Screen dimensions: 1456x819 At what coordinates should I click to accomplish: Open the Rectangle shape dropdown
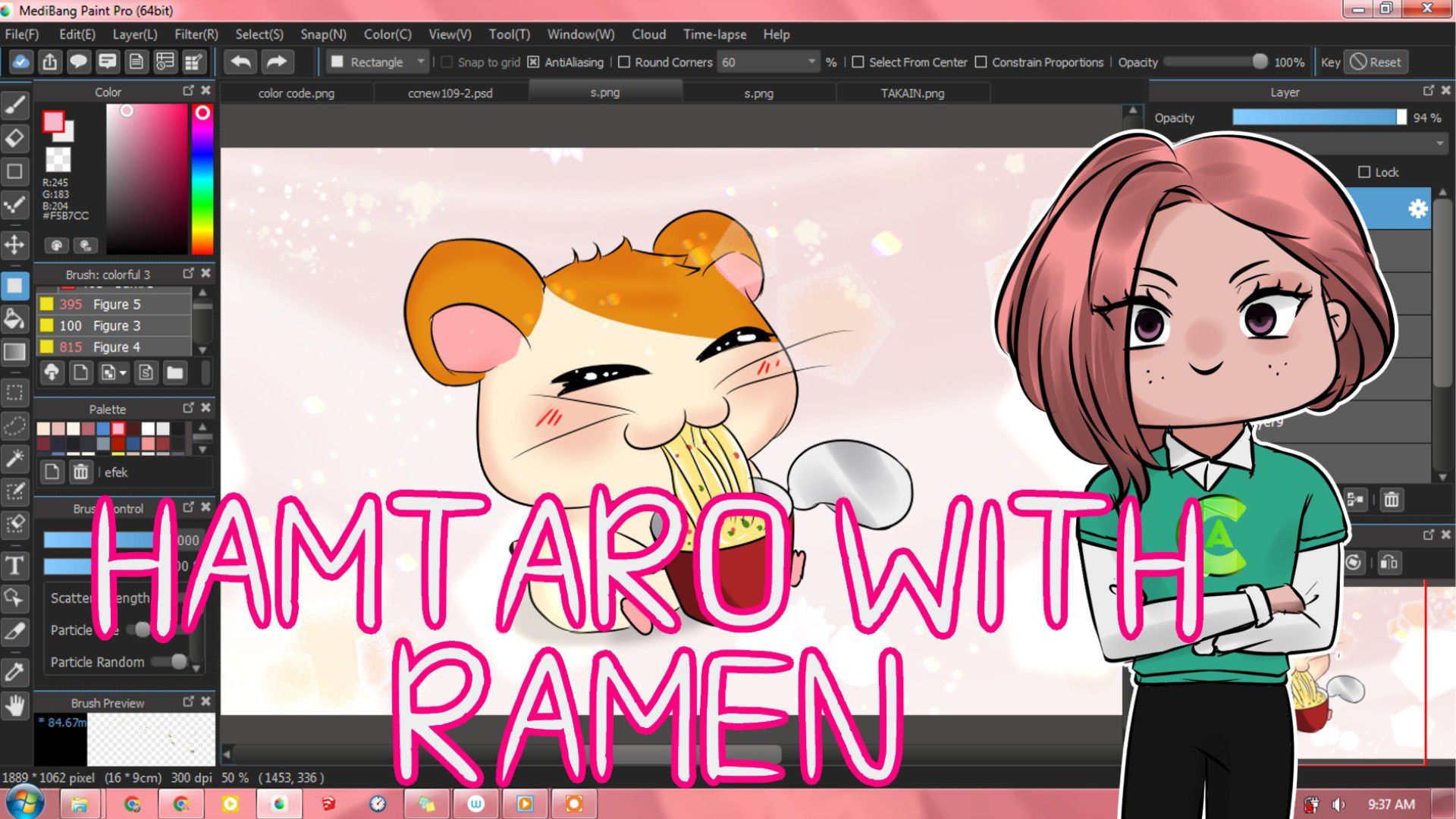[378, 62]
